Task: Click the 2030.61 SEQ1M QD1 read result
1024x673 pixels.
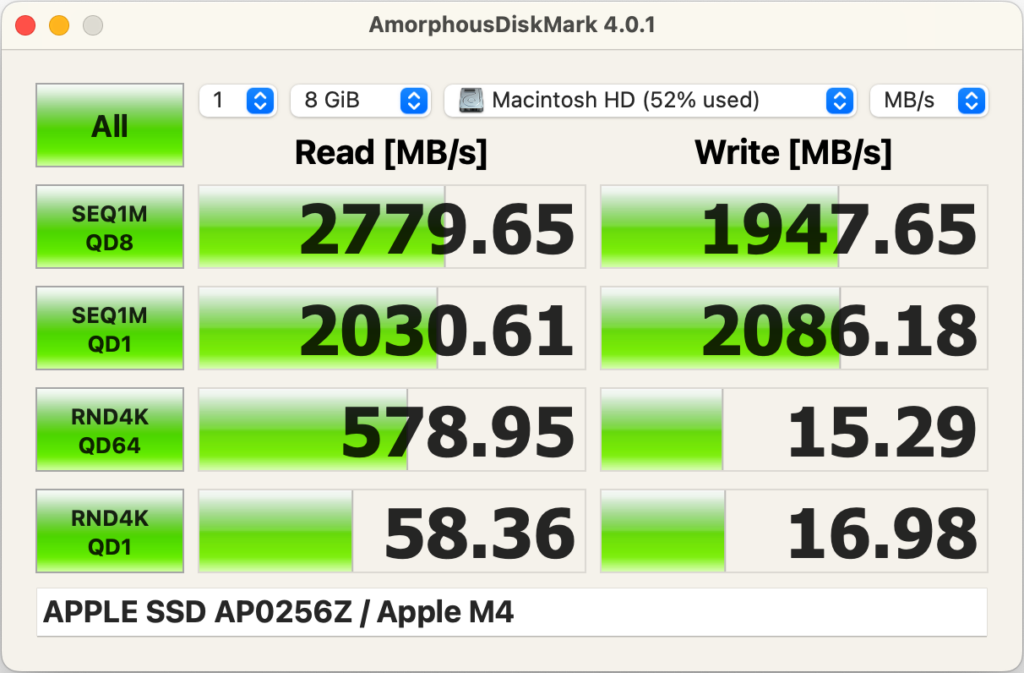Action: (392, 329)
